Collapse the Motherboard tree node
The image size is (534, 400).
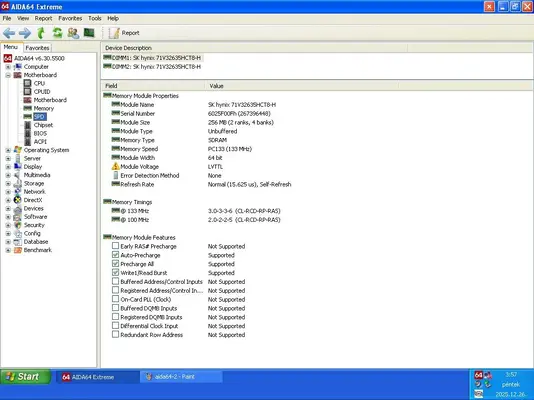click(8, 75)
